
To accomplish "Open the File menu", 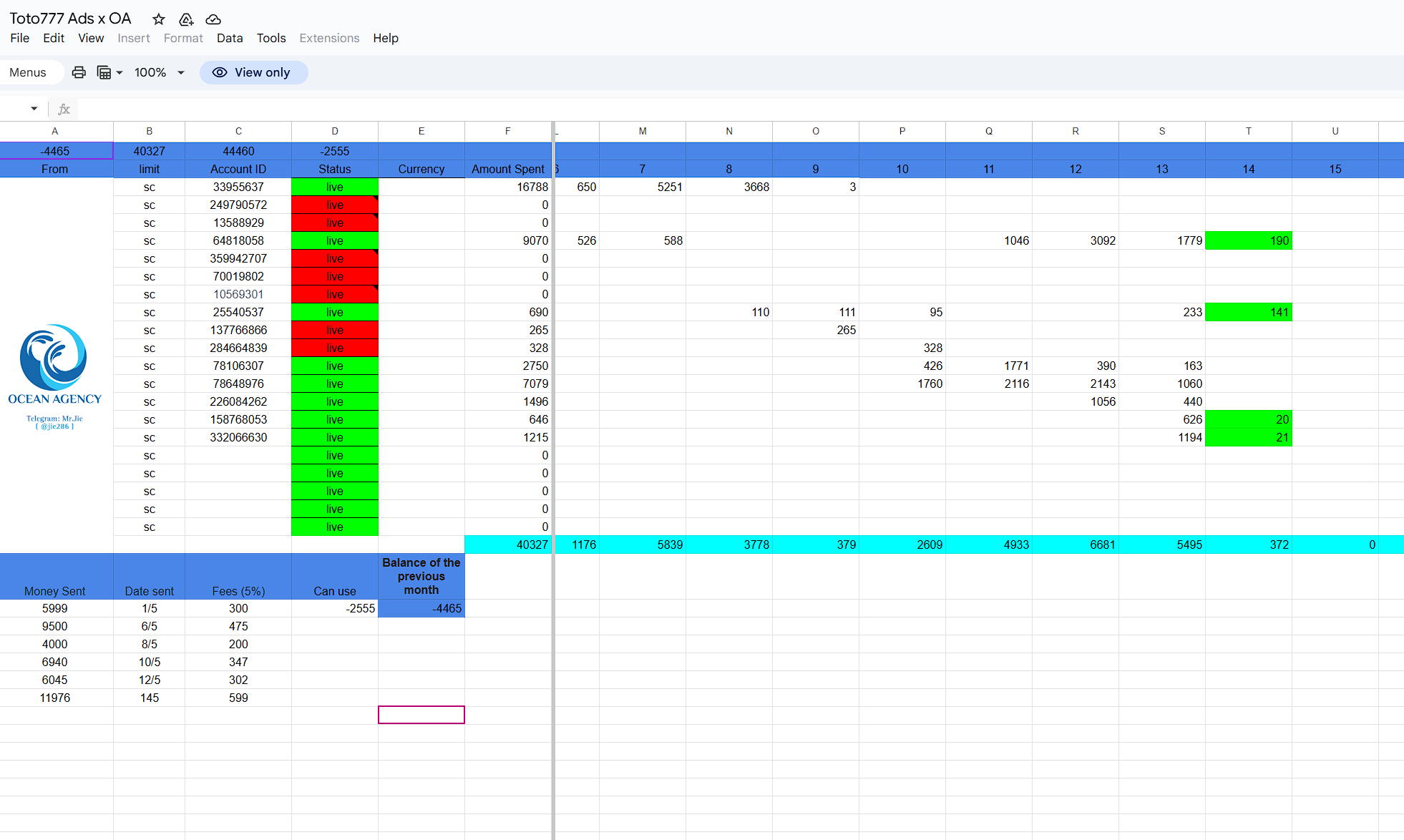I will (20, 38).
